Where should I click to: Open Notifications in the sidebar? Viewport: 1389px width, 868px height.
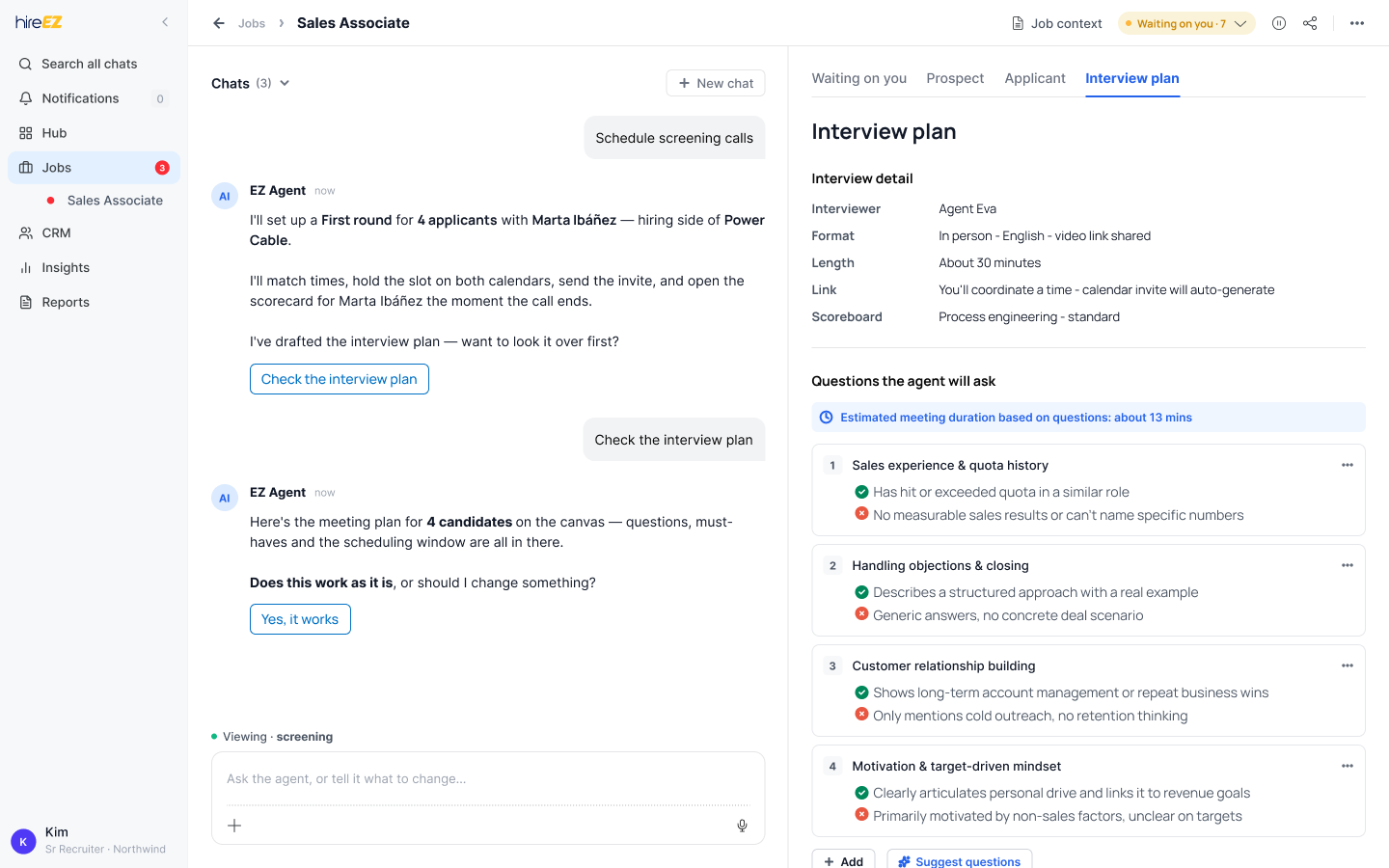94,98
